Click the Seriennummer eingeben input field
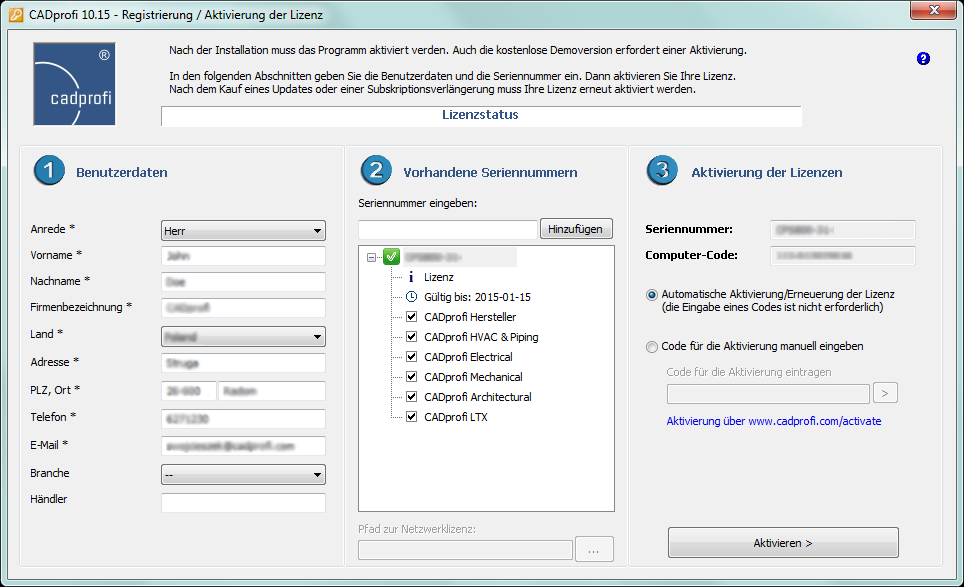 click(x=448, y=230)
